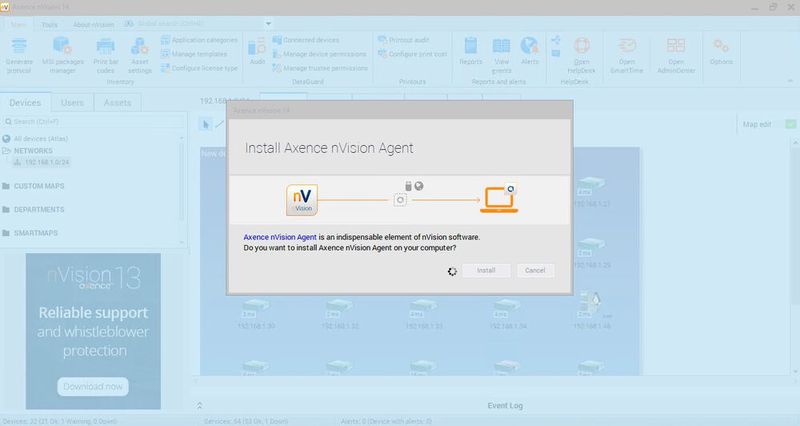The image size is (800, 426).
Task: Open Manage trustee permissions
Action: point(320,68)
